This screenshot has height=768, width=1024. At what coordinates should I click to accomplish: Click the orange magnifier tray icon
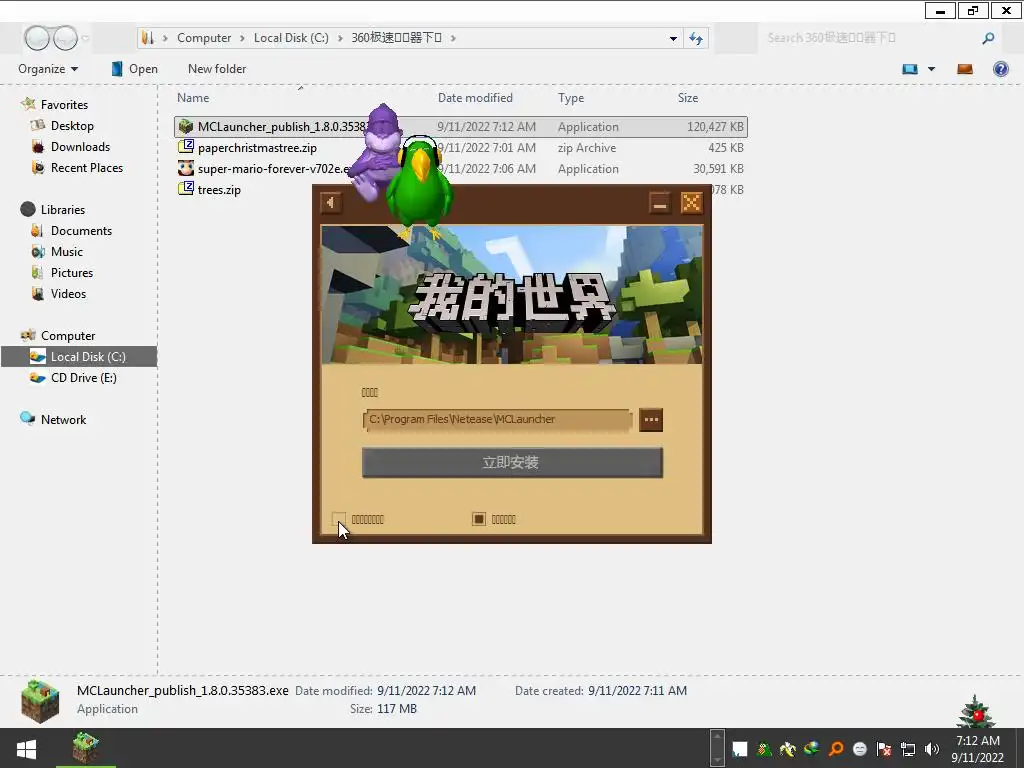836,749
